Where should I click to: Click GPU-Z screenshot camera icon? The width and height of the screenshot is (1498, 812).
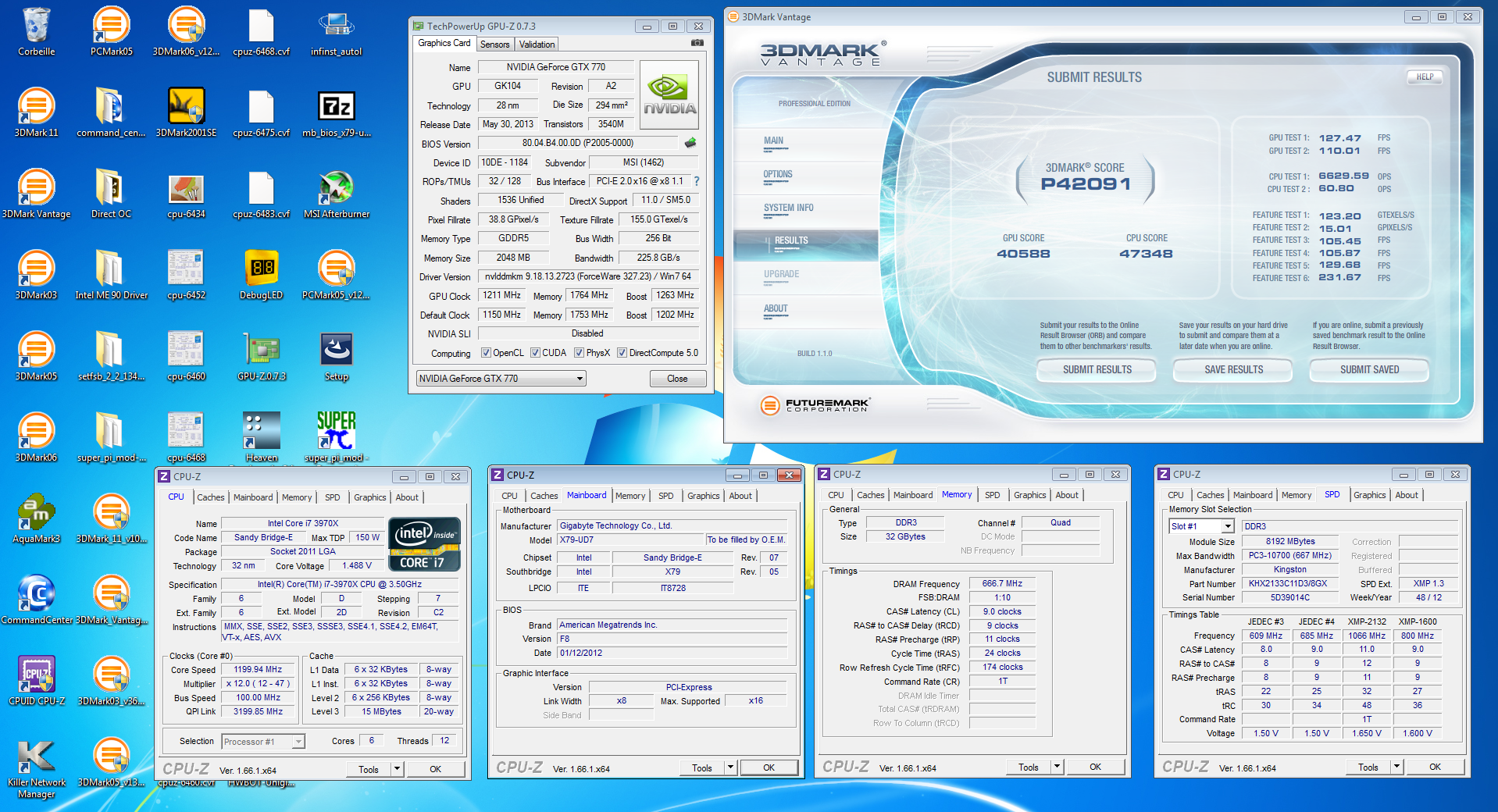(x=697, y=43)
